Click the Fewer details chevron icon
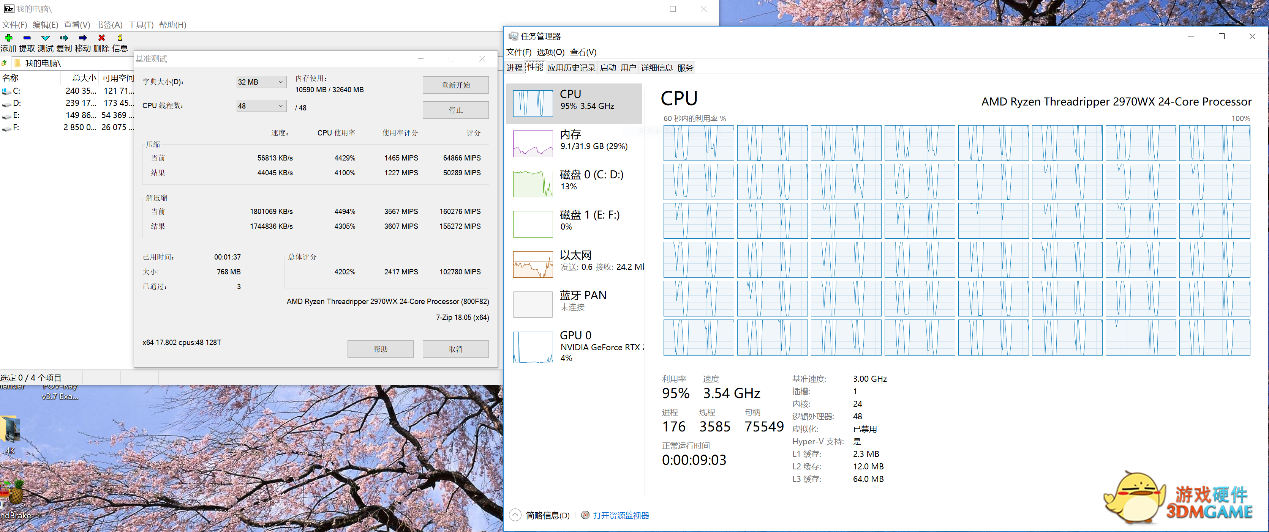 coord(515,515)
